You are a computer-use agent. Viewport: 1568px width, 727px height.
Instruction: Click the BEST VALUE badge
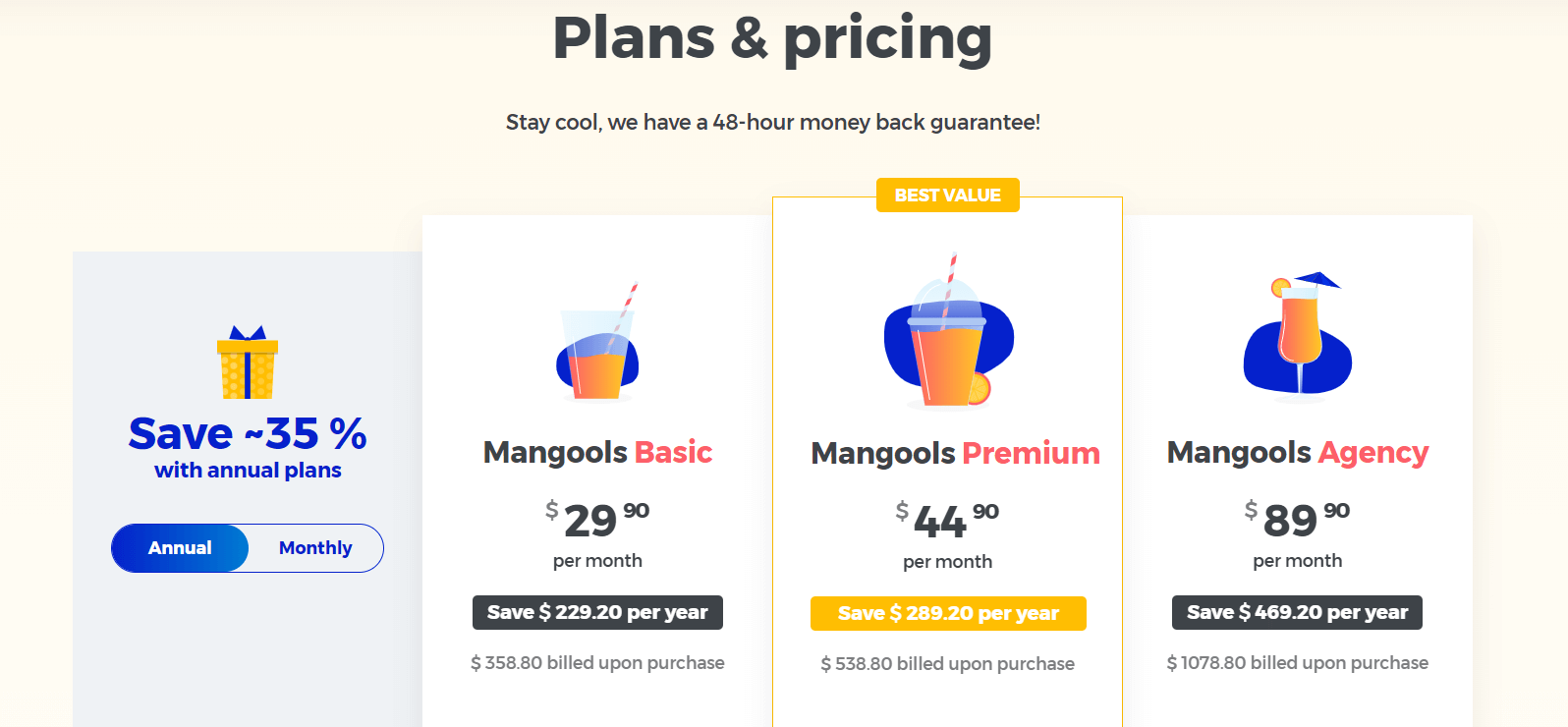[x=948, y=196]
